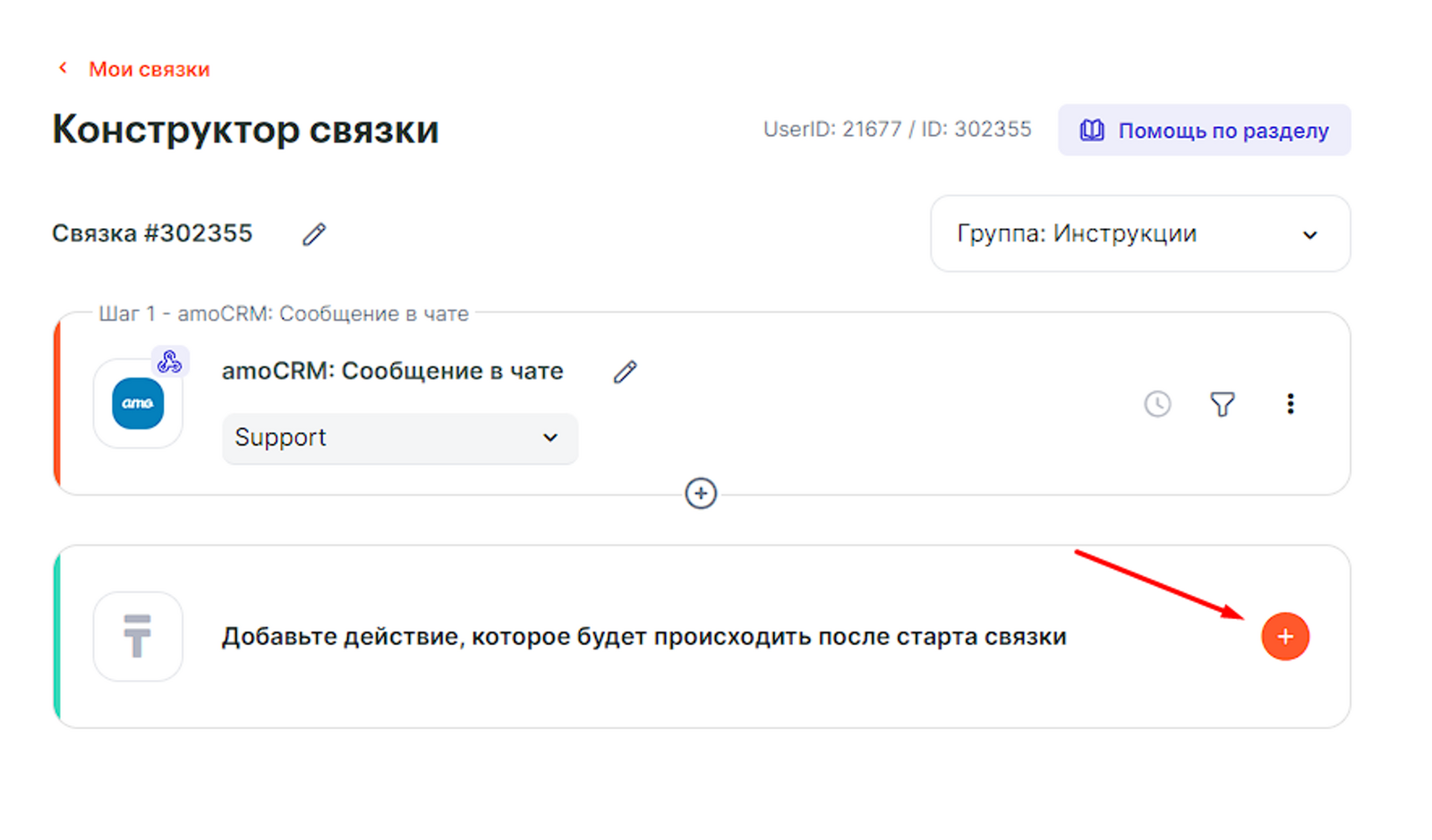Click the UserID: 21677 / ID label
The width and height of the screenshot is (1432, 840).
point(897,130)
